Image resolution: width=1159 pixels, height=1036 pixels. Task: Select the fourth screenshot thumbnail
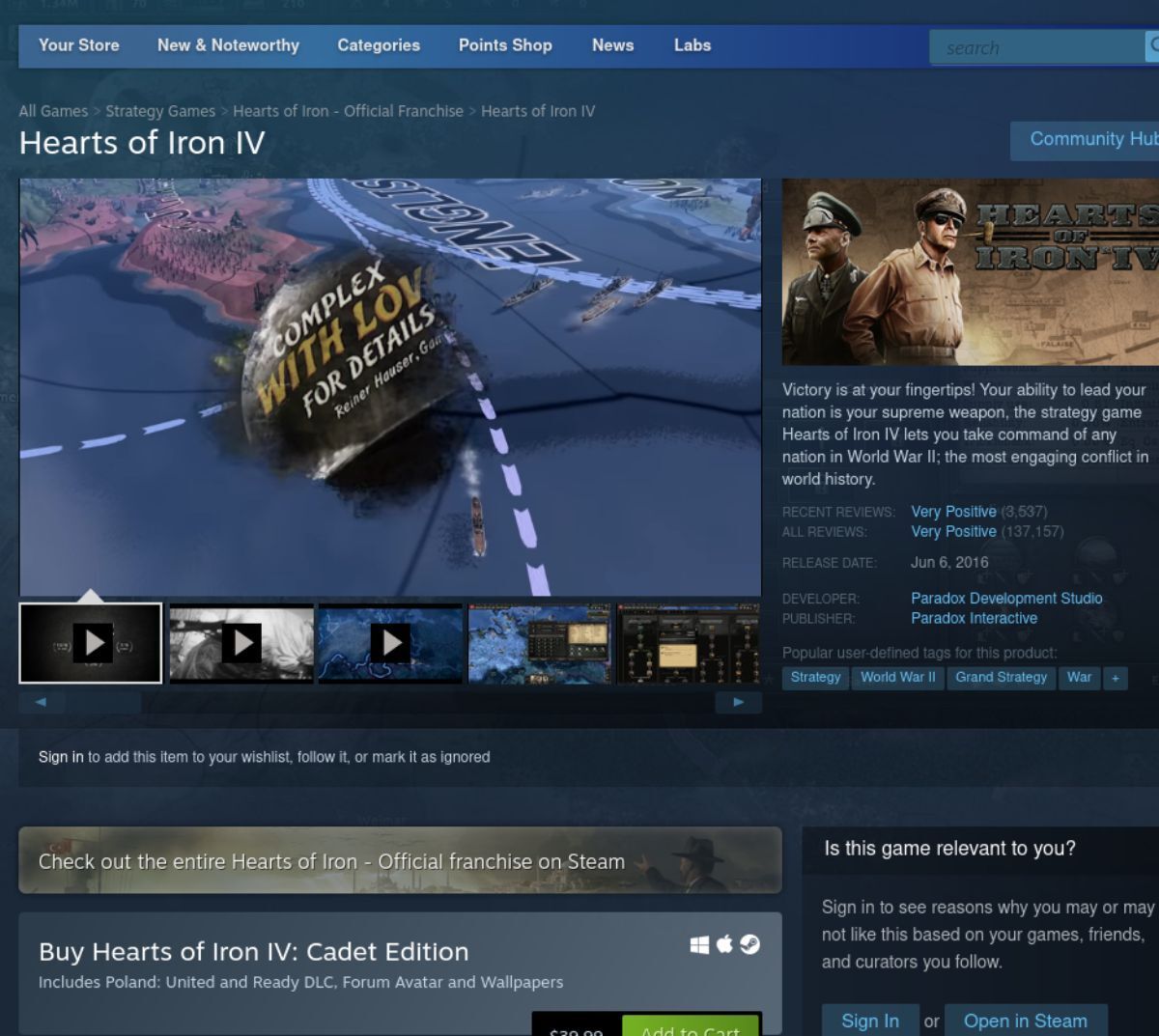(540, 643)
